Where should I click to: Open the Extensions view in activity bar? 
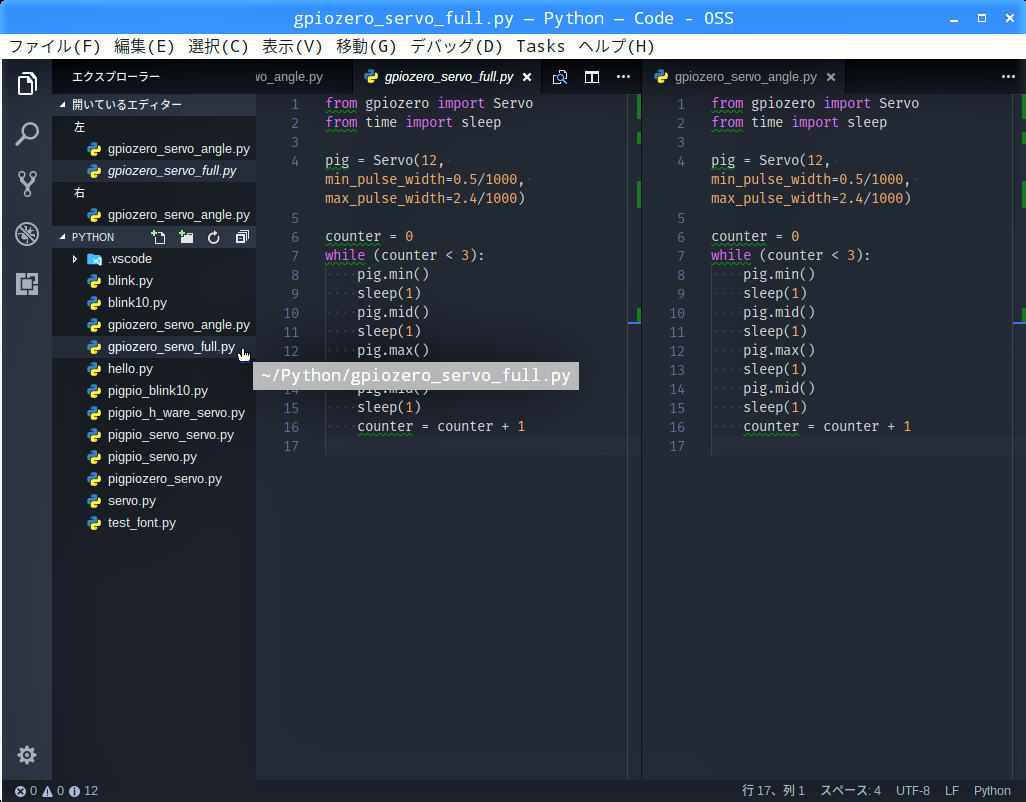[x=27, y=284]
